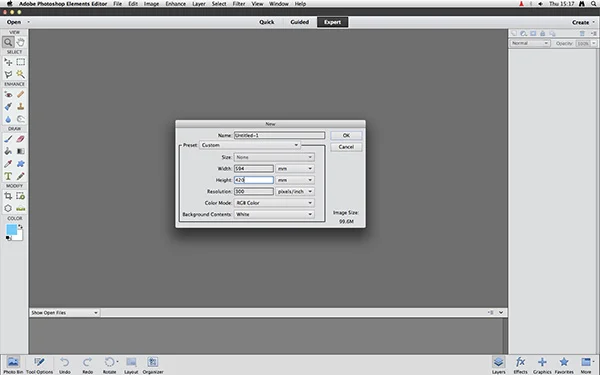600x375 pixels.
Task: Switch to Quick mode tab
Action: click(266, 22)
